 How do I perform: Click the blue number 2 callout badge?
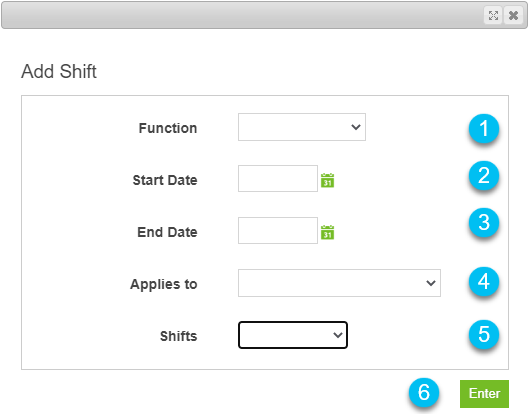[484, 176]
